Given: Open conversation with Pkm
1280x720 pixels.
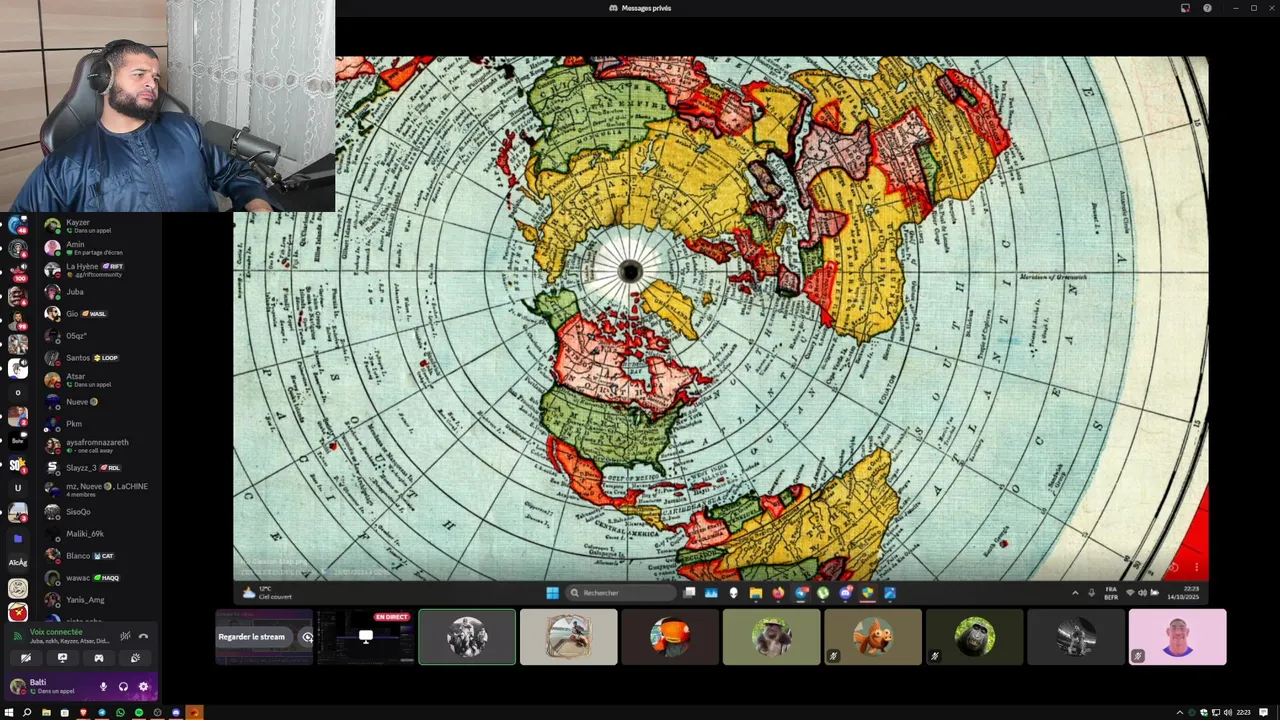Looking at the screenshot, I should (x=98, y=424).
